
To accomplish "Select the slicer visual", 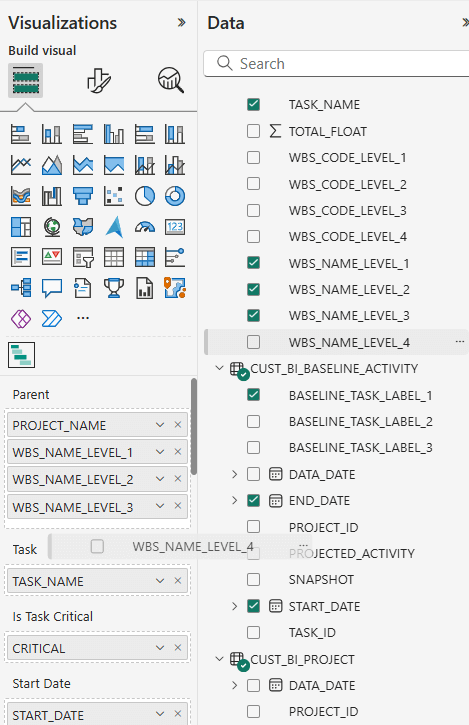I will coord(83,257).
